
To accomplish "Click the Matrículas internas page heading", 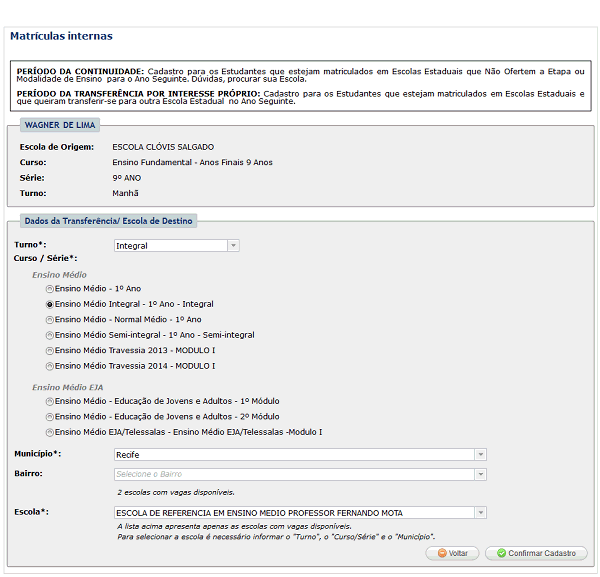I will (x=61, y=36).
